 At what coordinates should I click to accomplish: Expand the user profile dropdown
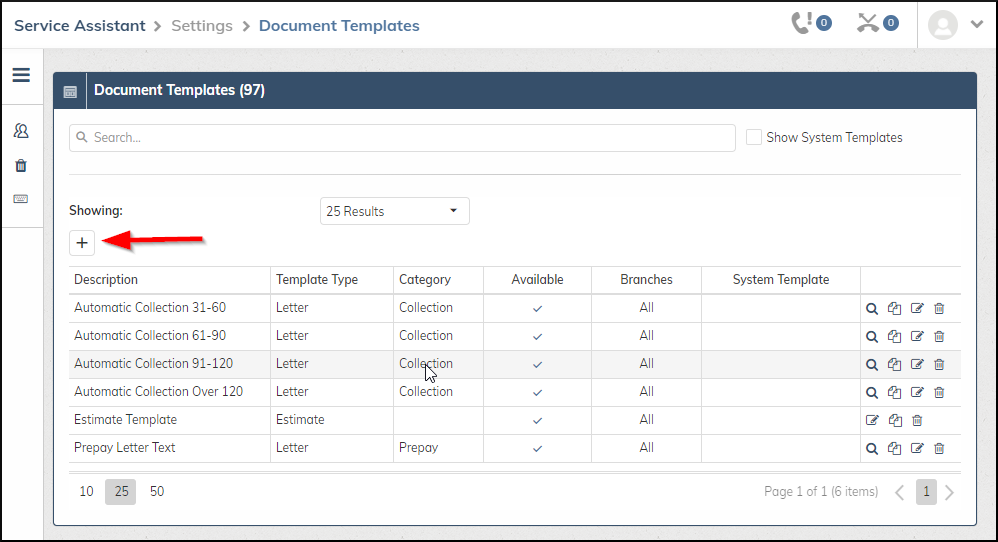point(956,25)
